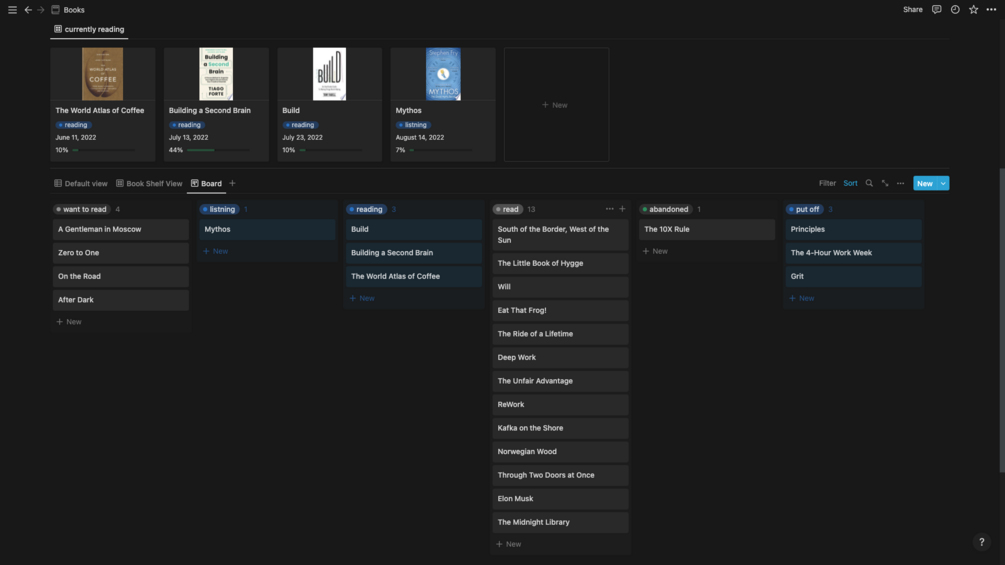The height and width of the screenshot is (565, 1005).
Task: Add new item under want to read
Action: [69, 322]
